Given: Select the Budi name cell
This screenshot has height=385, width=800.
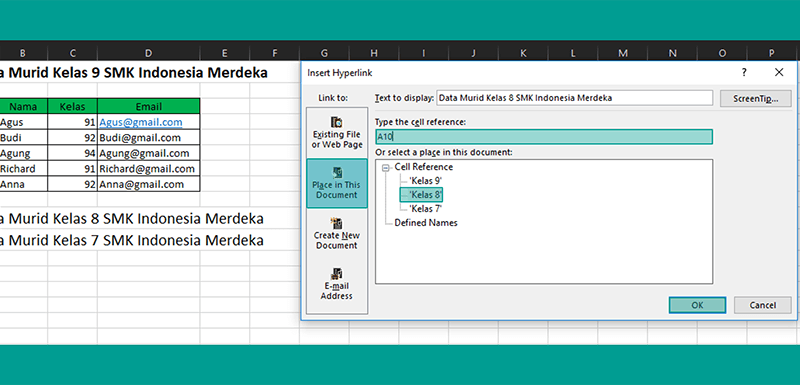Looking at the screenshot, I should tap(23, 138).
